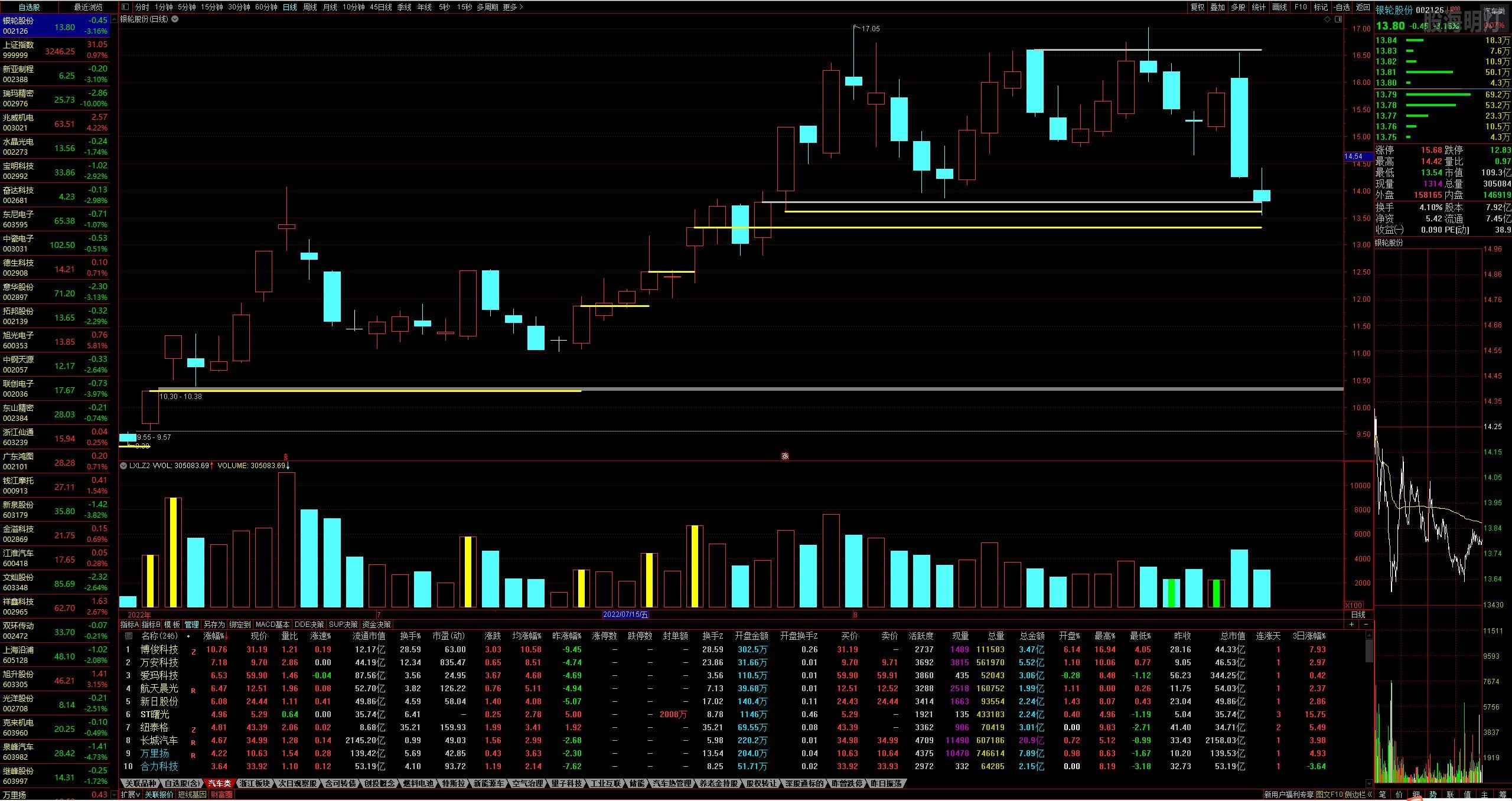Click the diamond icon at chart top right
This screenshot has height=801, width=1512.
pyautogui.click(x=1327, y=19)
